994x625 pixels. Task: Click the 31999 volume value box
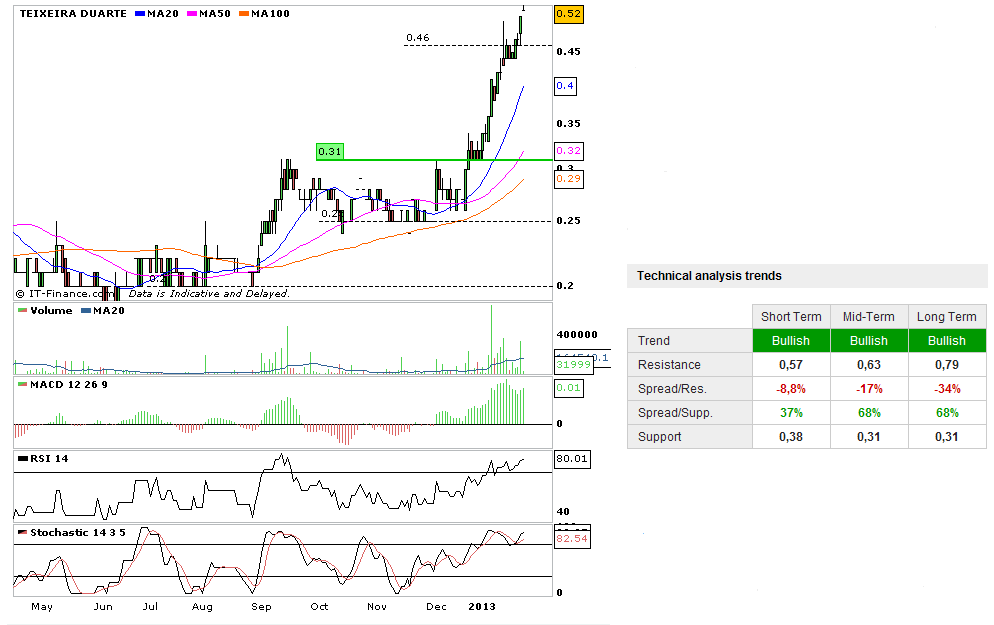pyautogui.click(x=573, y=364)
